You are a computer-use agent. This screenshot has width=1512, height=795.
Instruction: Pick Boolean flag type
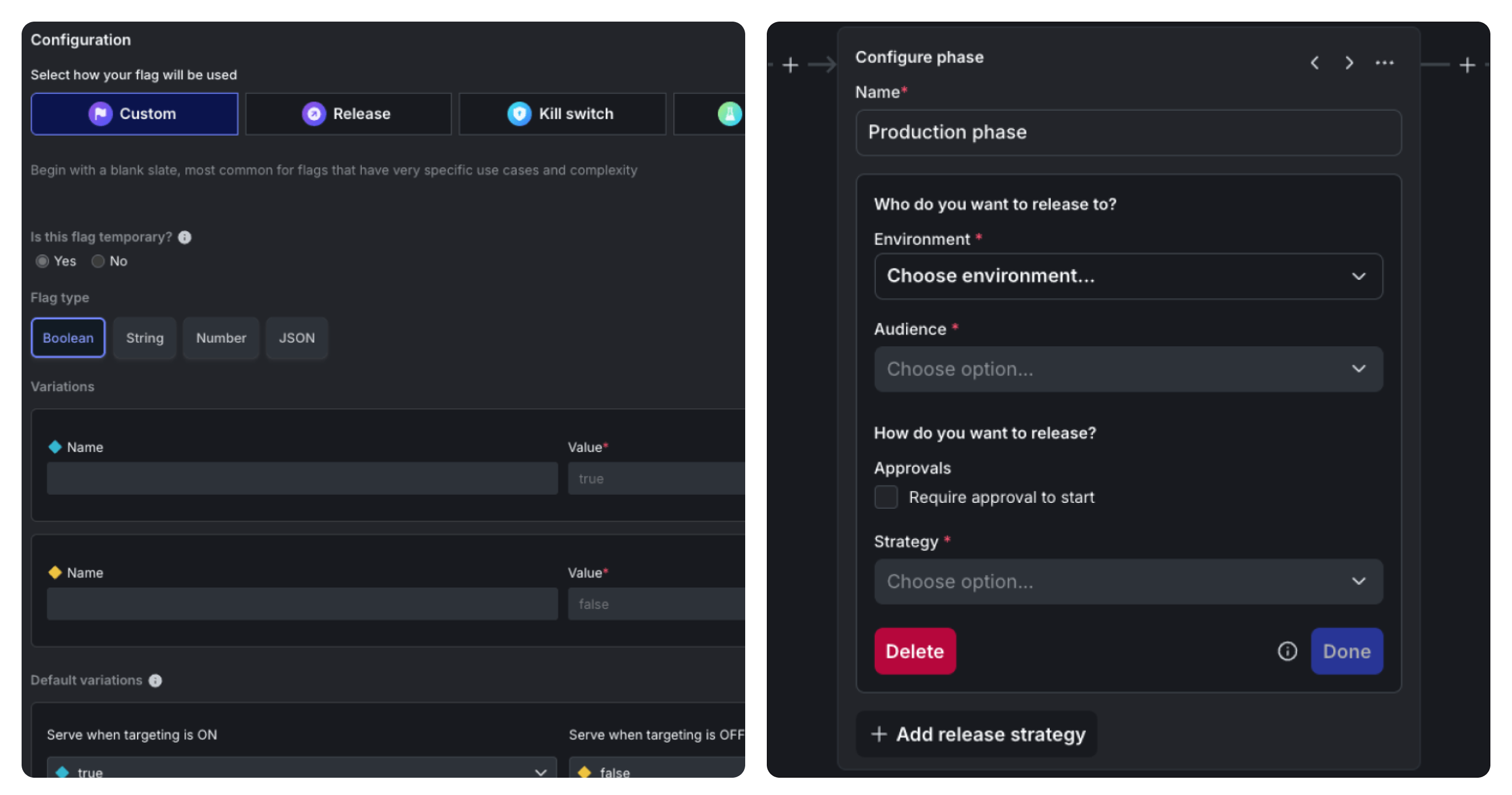coord(68,338)
